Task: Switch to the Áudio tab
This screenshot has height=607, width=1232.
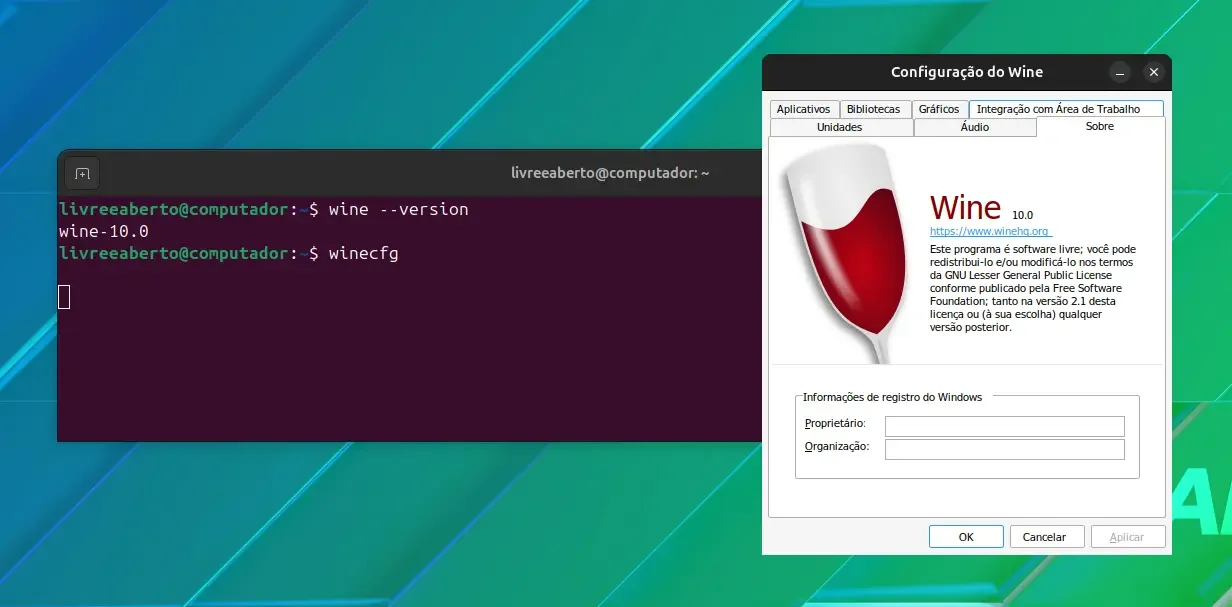Action: coord(975,127)
